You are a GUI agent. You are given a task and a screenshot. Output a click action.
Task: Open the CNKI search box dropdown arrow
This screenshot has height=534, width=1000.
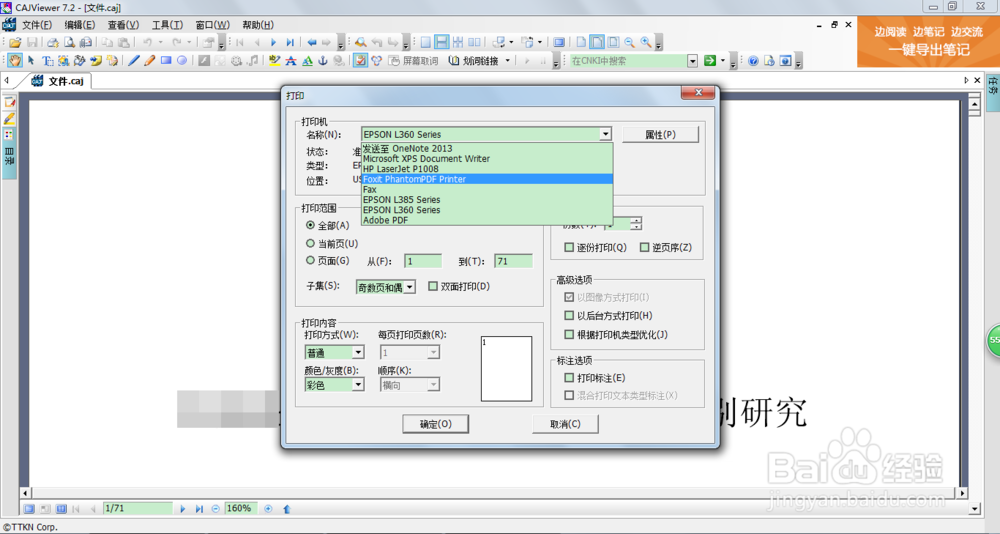tap(692, 61)
